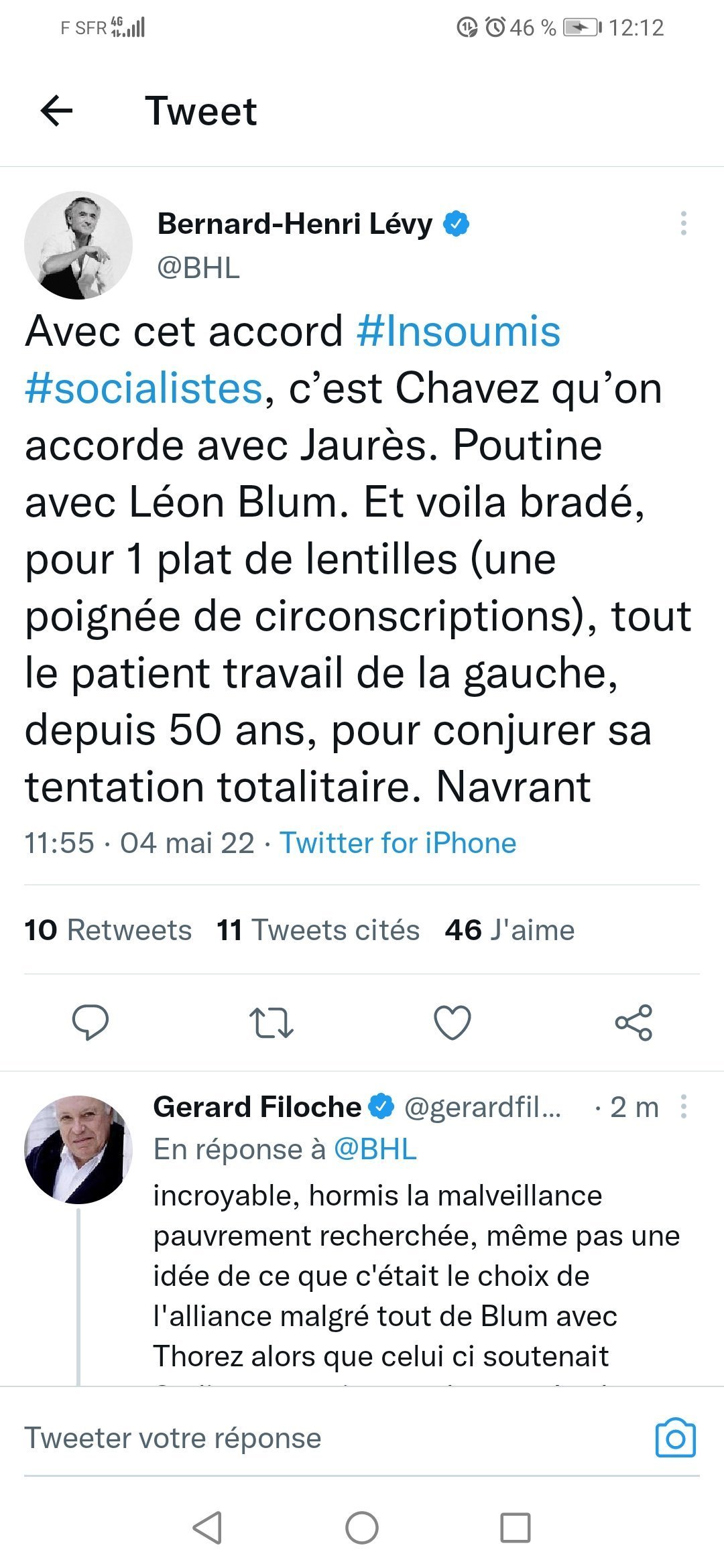
Task: Like the tweet with the heart icon
Action: (x=452, y=1023)
